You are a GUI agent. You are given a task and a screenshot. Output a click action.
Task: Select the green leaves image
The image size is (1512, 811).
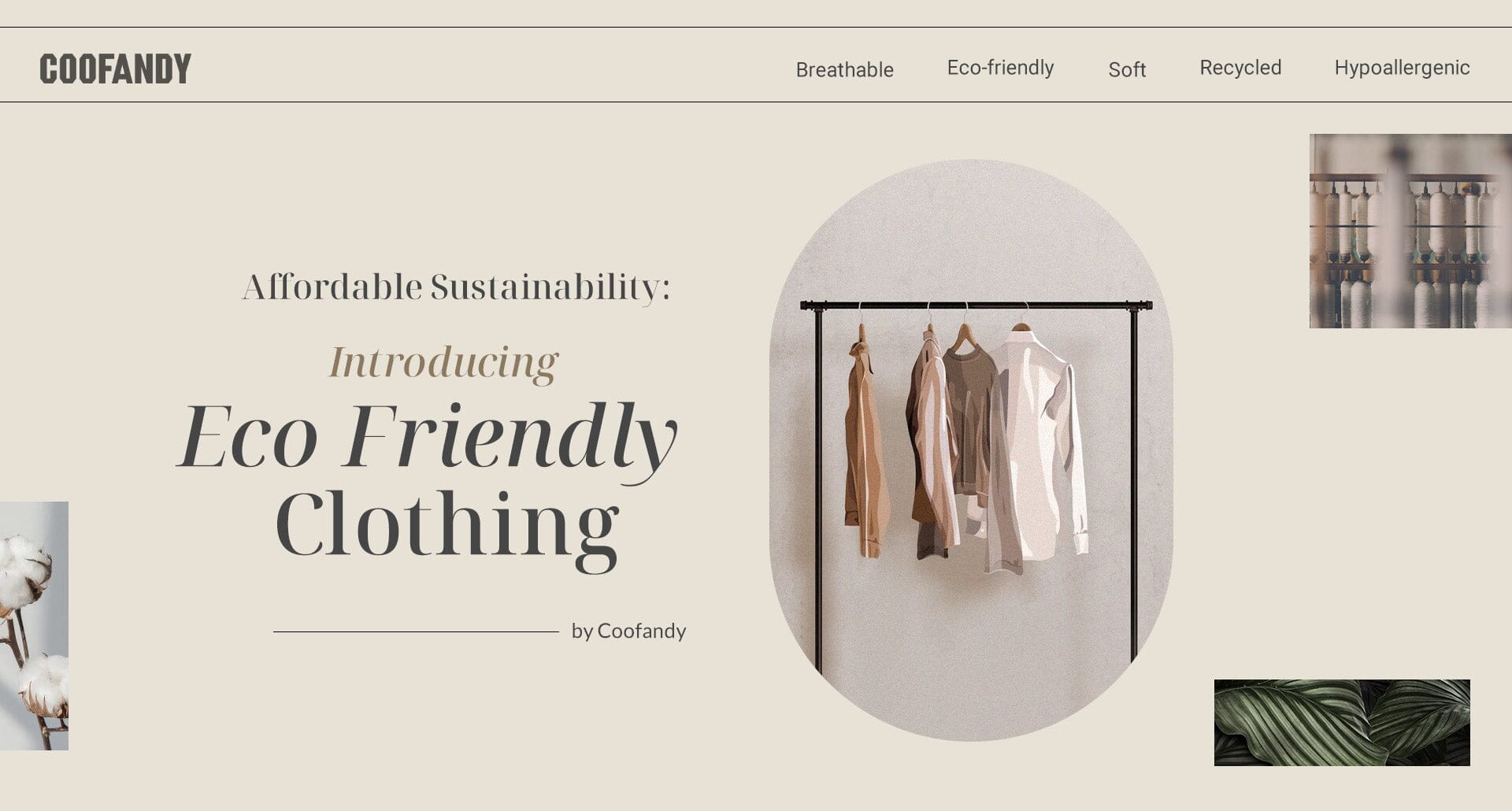tap(1341, 722)
